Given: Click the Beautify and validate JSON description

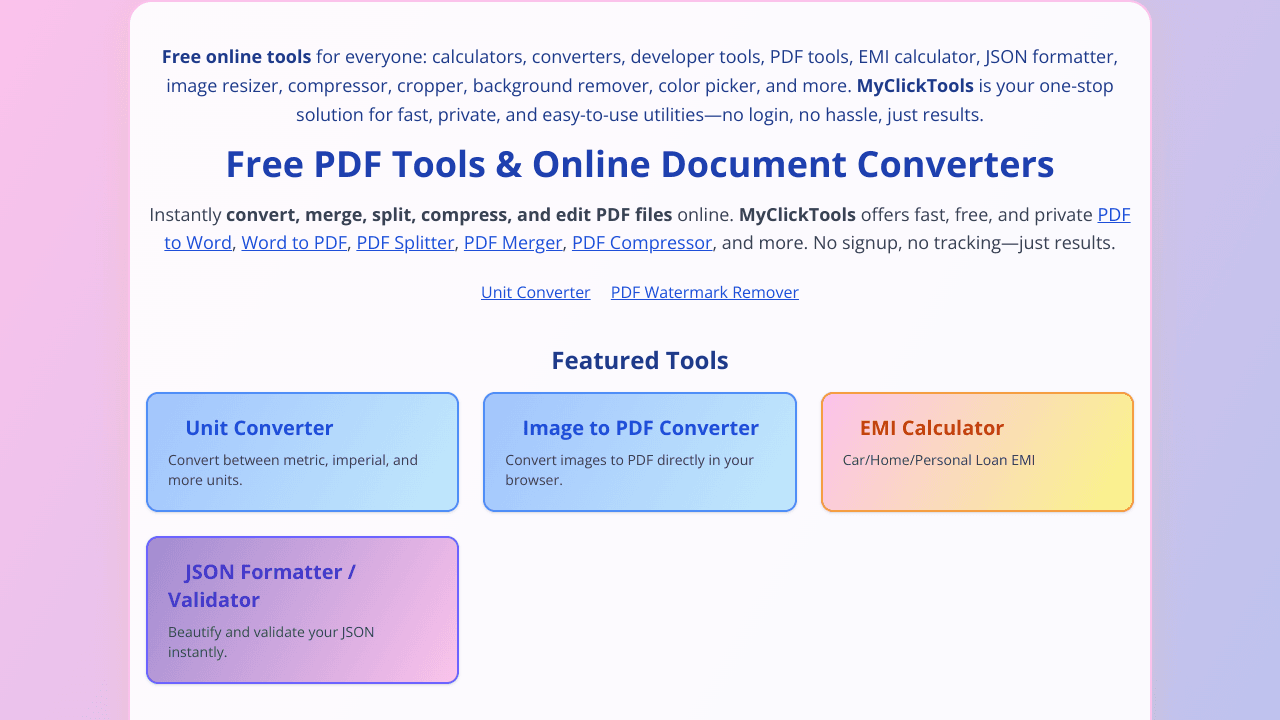Looking at the screenshot, I should (271, 641).
